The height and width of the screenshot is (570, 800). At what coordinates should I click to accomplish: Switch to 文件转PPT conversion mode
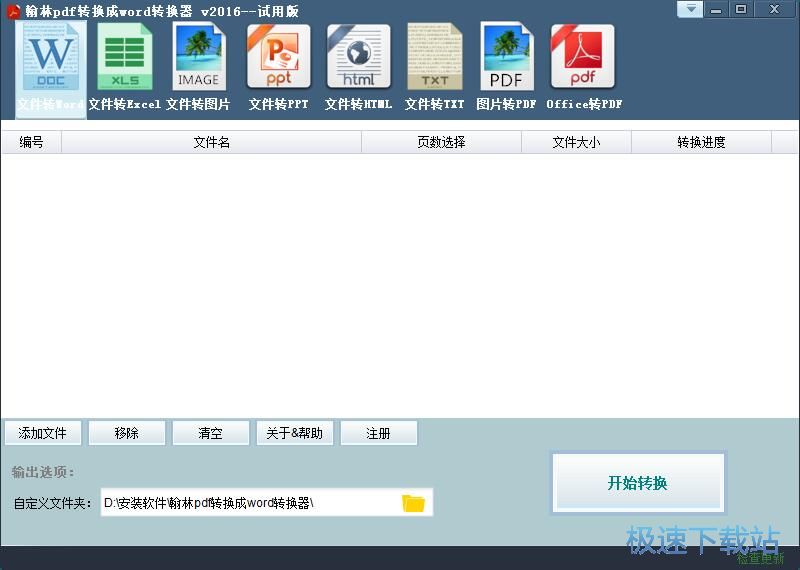[x=279, y=69]
